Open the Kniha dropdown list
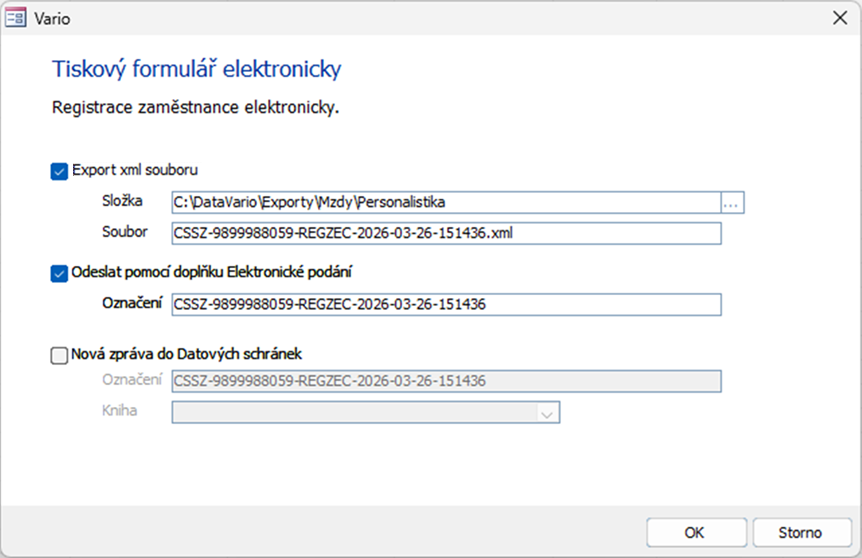This screenshot has width=862, height=558. (x=546, y=413)
